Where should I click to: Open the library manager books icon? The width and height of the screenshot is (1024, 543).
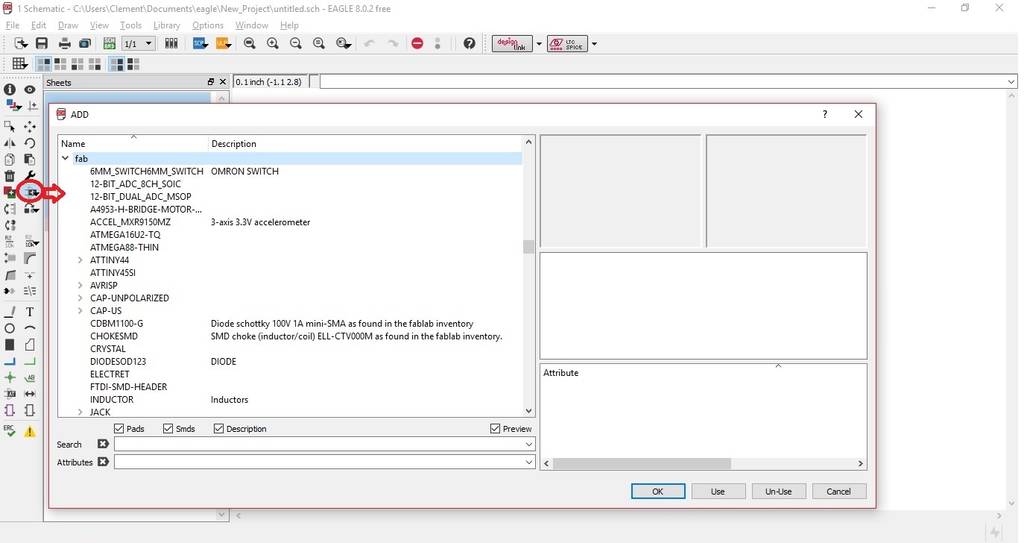point(171,44)
